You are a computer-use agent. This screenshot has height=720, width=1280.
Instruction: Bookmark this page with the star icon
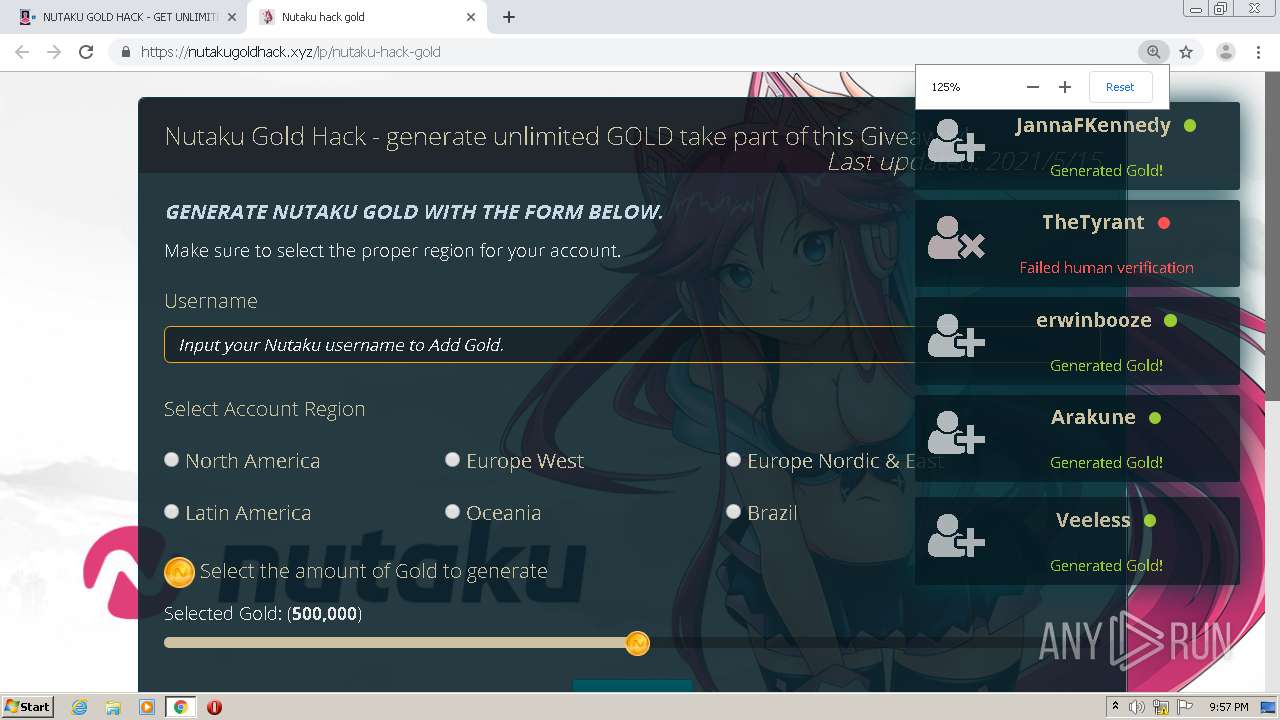coord(1186,52)
